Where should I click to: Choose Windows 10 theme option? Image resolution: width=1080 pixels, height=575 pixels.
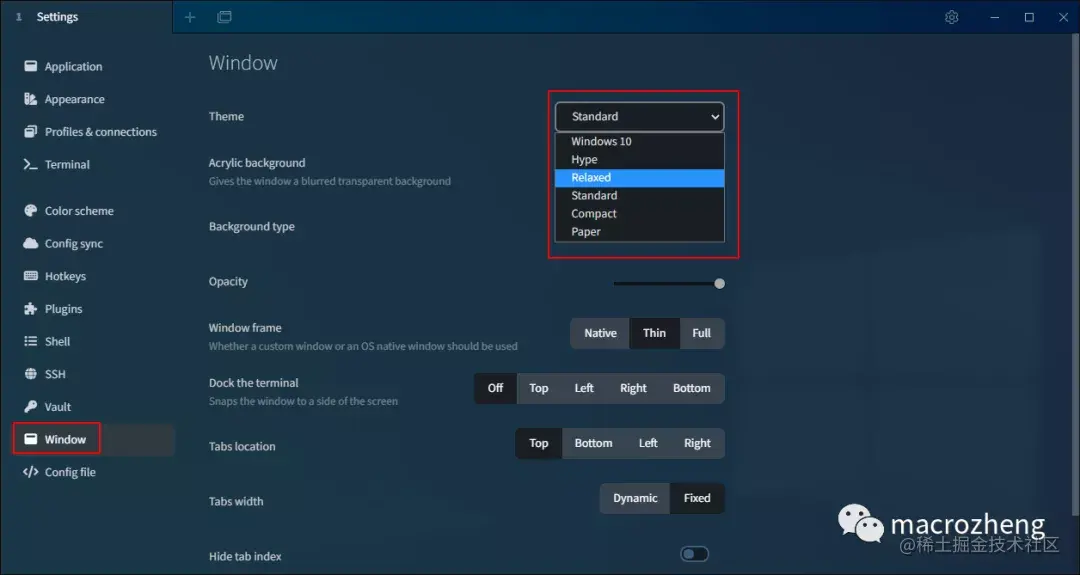click(x=639, y=141)
